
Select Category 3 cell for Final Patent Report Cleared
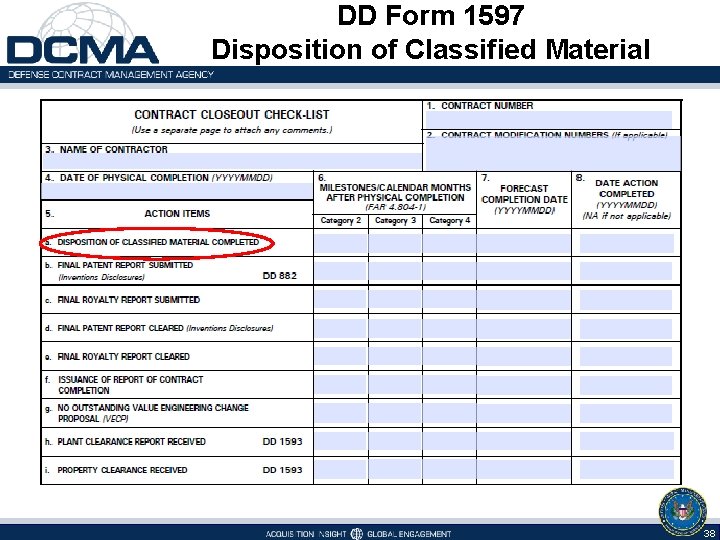(x=395, y=328)
